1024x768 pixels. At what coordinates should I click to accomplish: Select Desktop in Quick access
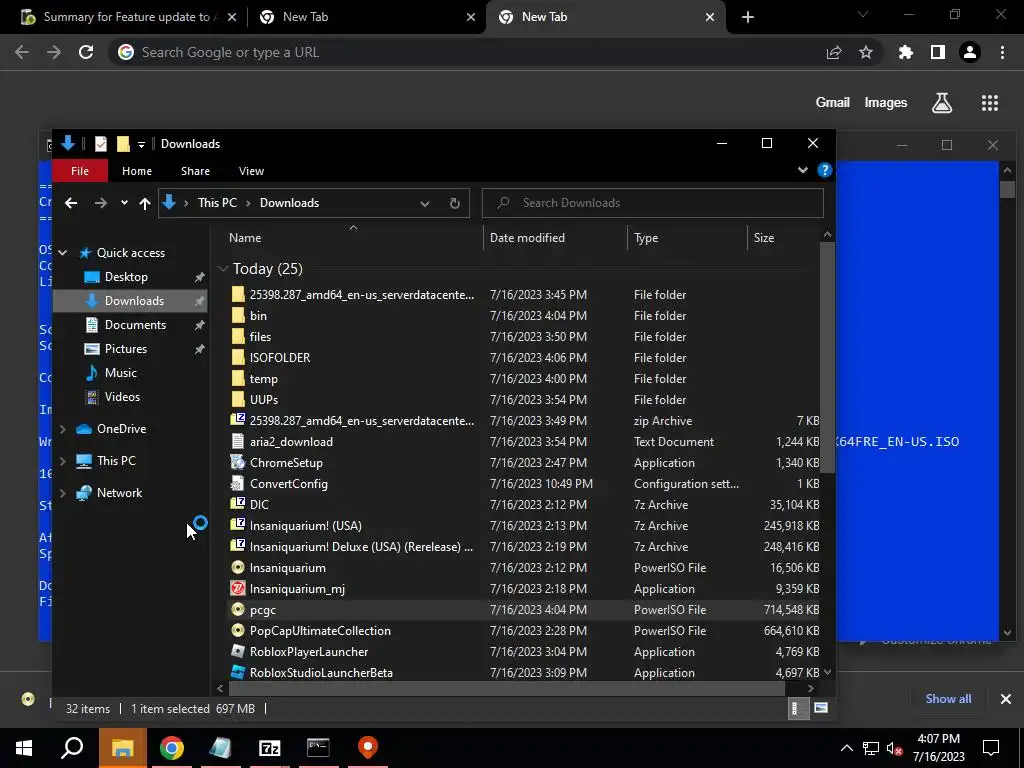(126, 277)
